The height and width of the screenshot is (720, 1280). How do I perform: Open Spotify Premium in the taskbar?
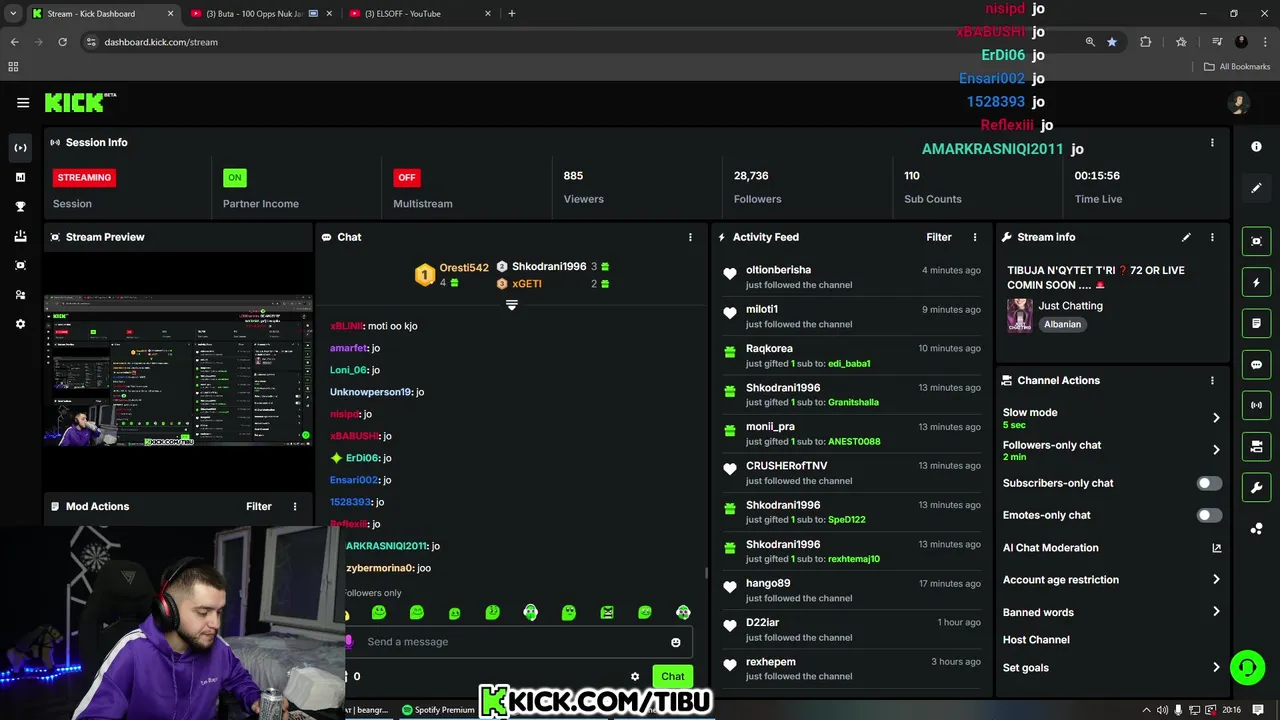coord(437,710)
